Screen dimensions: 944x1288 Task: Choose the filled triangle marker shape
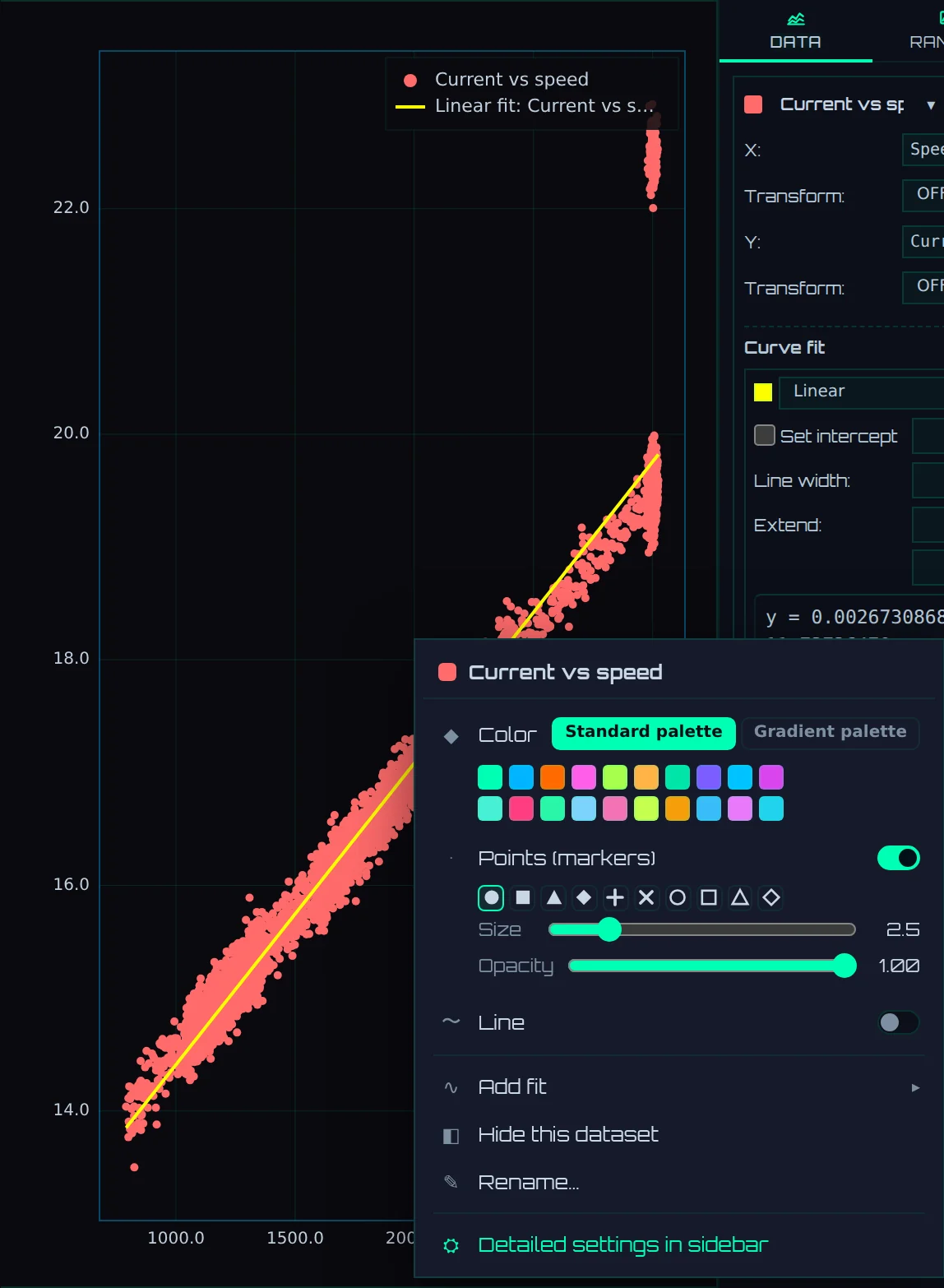tap(554, 897)
